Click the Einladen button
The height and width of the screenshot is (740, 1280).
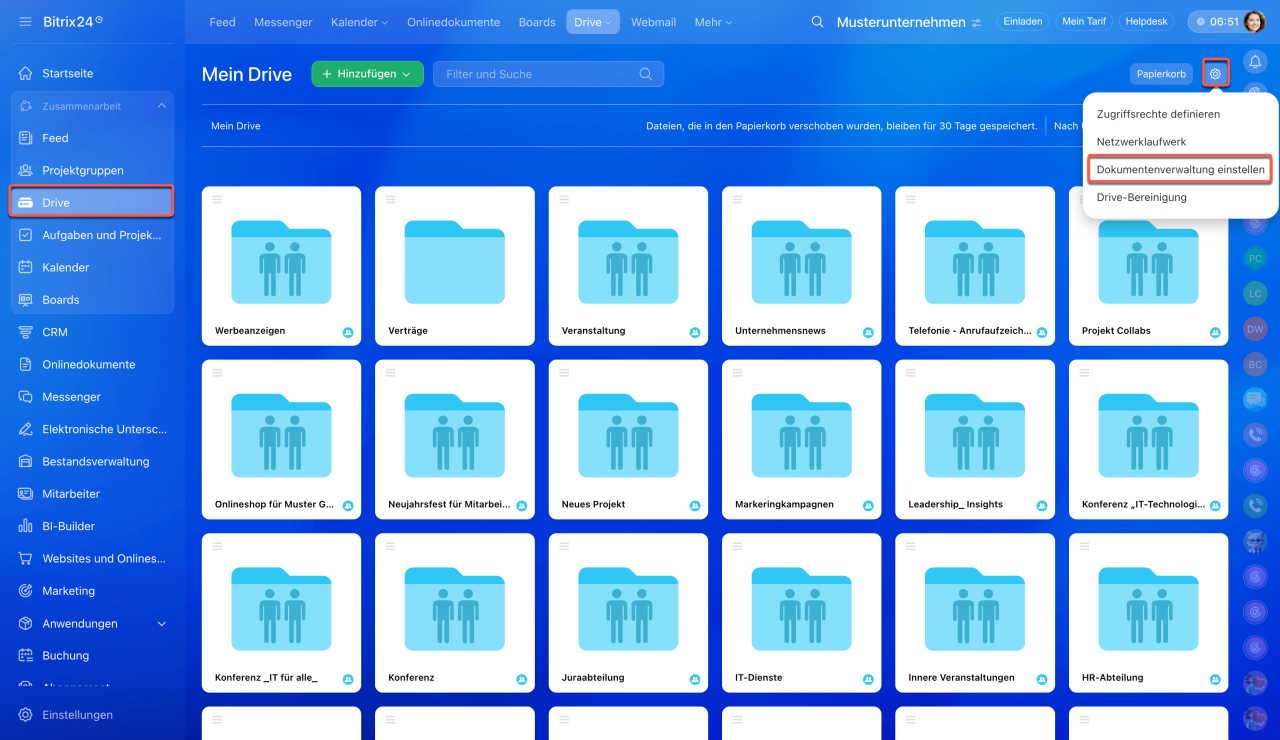click(1022, 22)
